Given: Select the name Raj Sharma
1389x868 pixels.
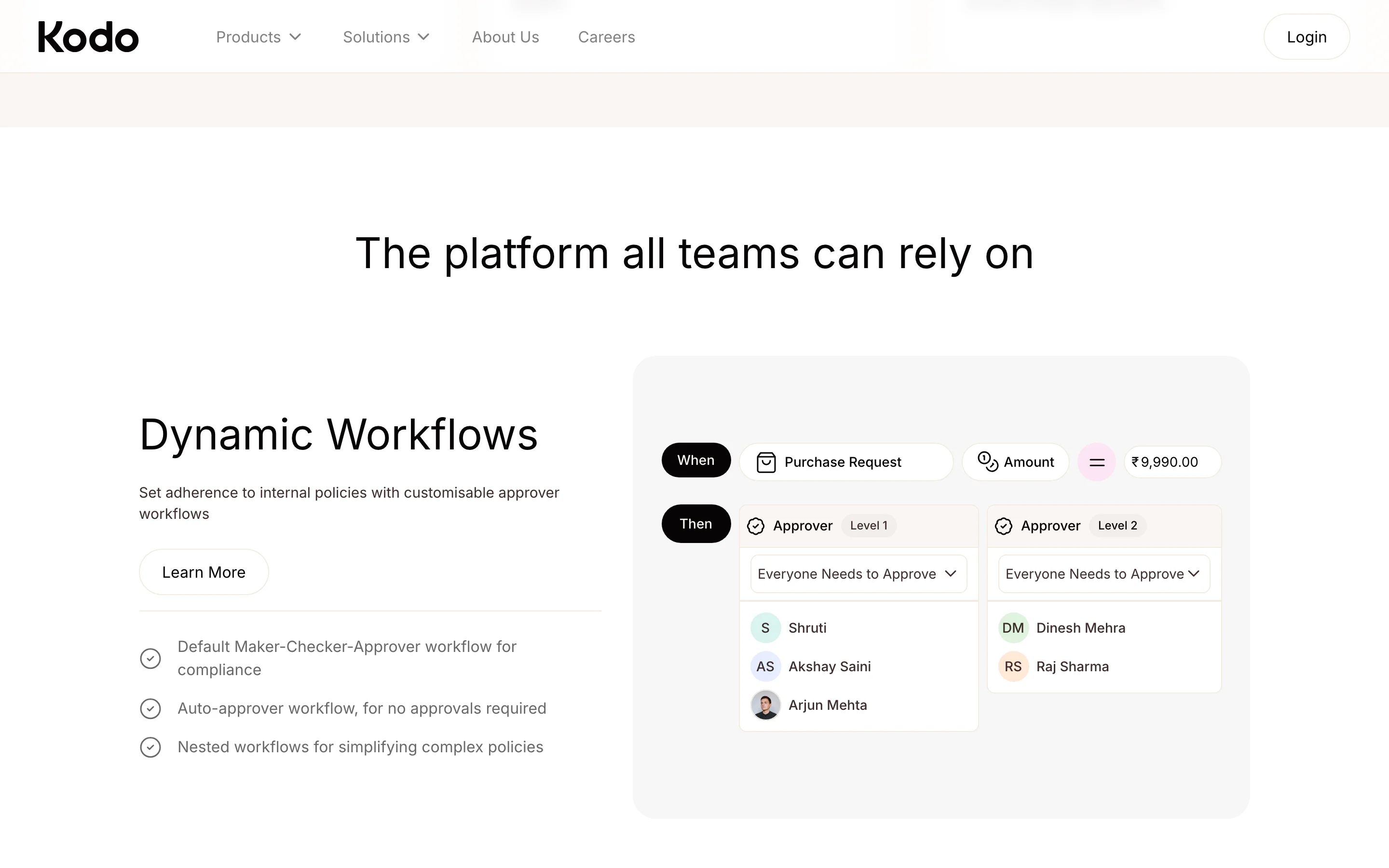Looking at the screenshot, I should click(x=1072, y=666).
